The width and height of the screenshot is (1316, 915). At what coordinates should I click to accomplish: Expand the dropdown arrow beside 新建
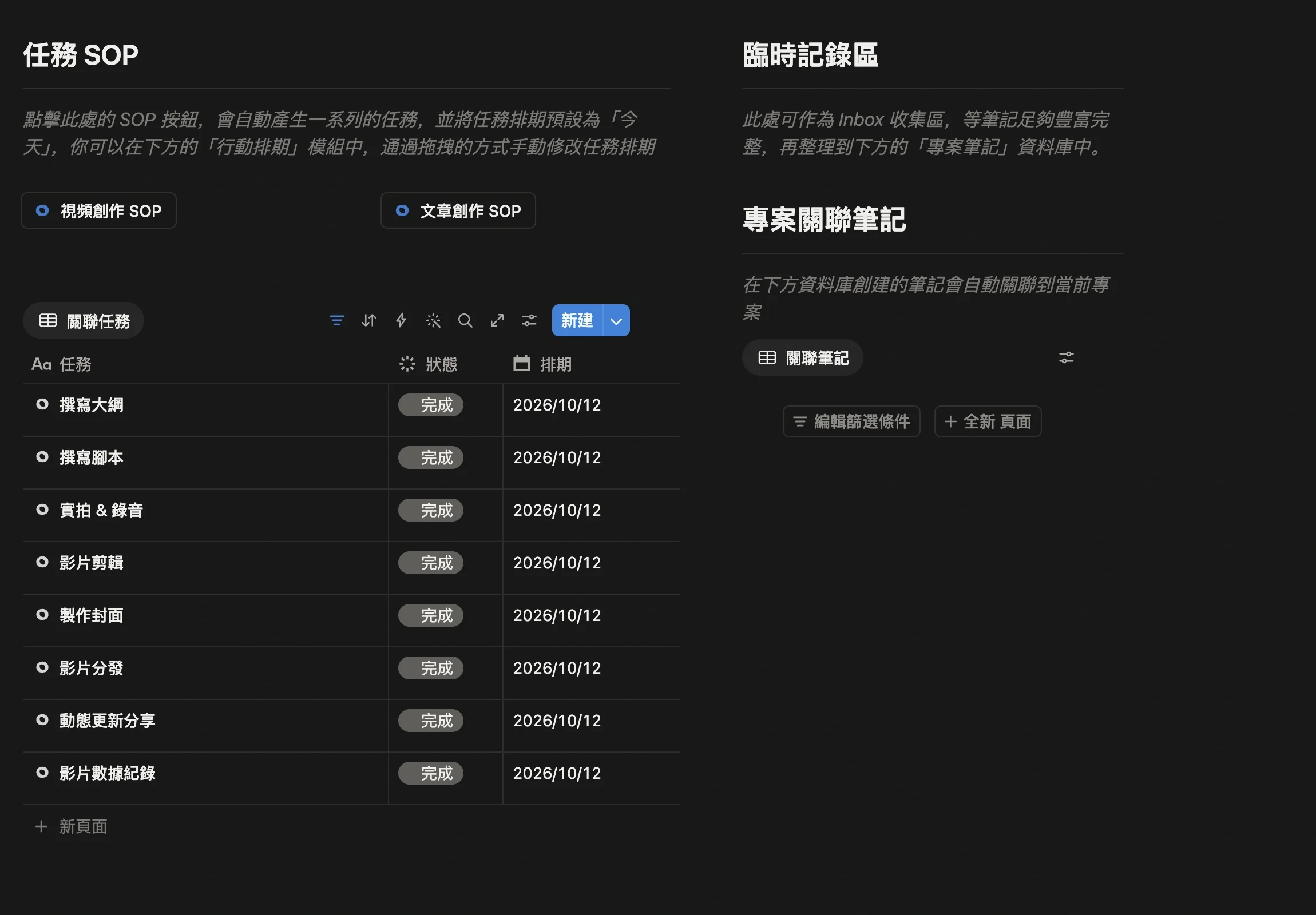click(616, 320)
